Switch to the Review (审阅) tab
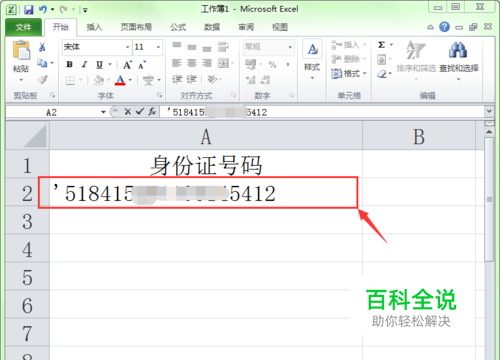The height and width of the screenshot is (360, 500). [x=246, y=27]
